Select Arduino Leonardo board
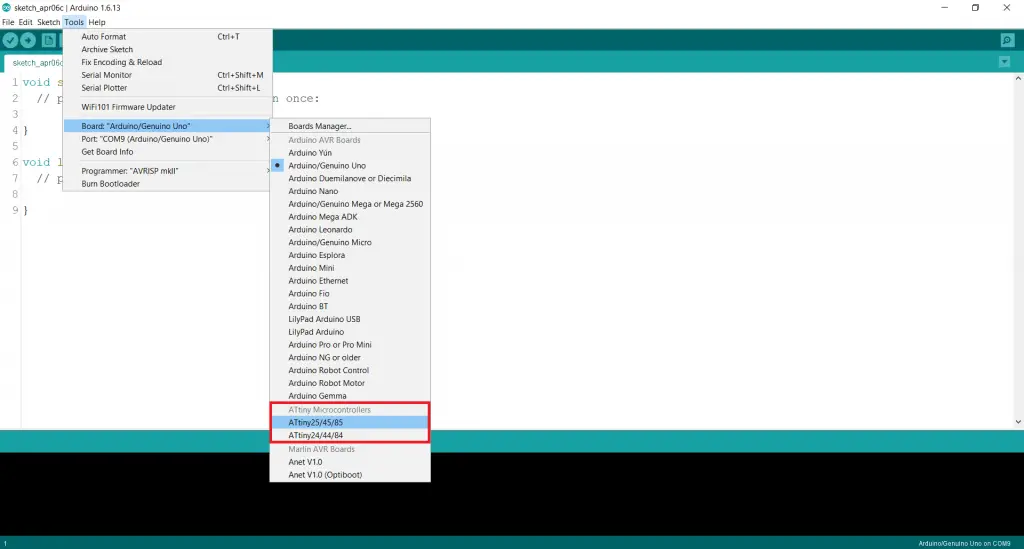The width and height of the screenshot is (1024, 549). click(350, 230)
